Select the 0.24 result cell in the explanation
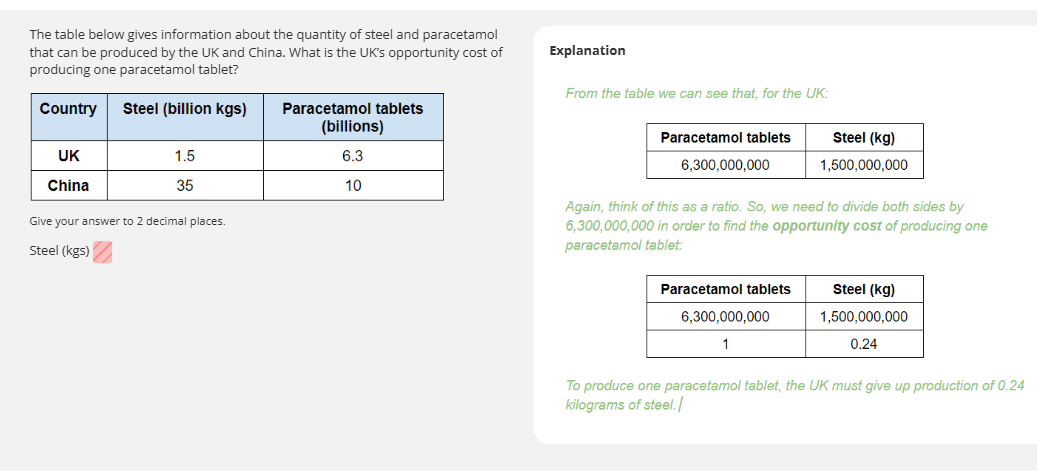1037x471 pixels. [864, 344]
